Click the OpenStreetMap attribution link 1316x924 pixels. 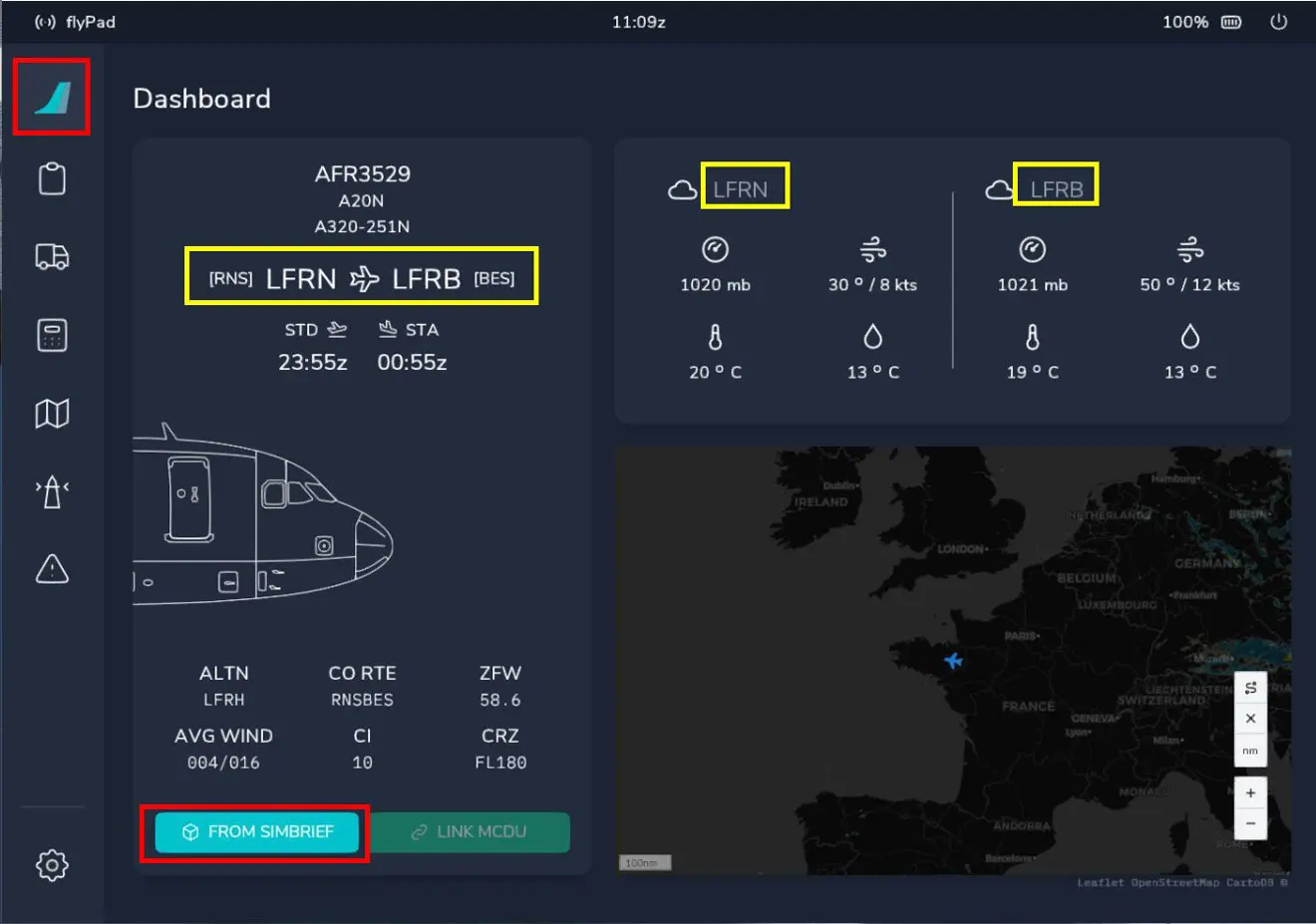point(1175,883)
